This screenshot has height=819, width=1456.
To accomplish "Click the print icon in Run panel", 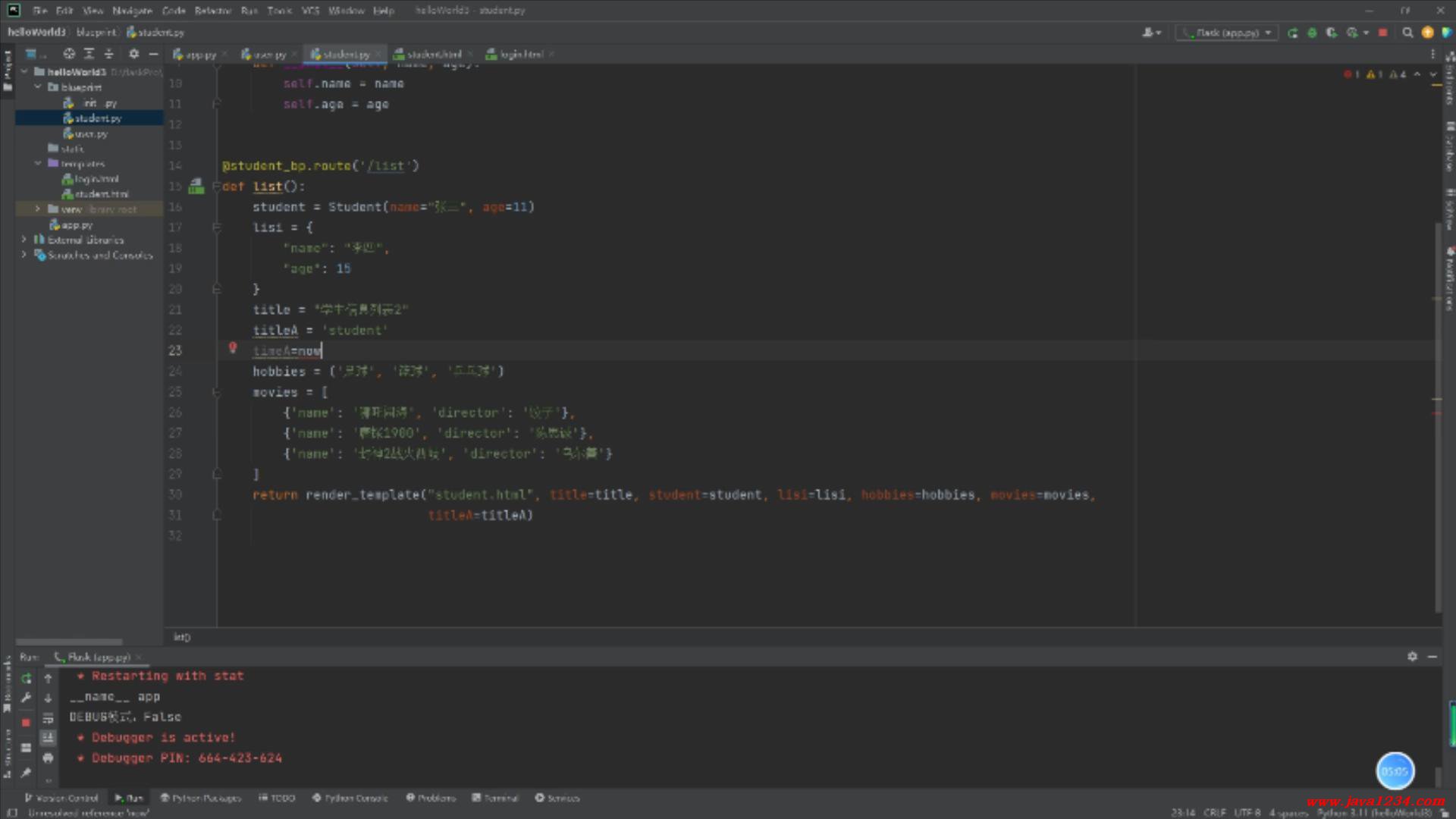I will point(48,758).
